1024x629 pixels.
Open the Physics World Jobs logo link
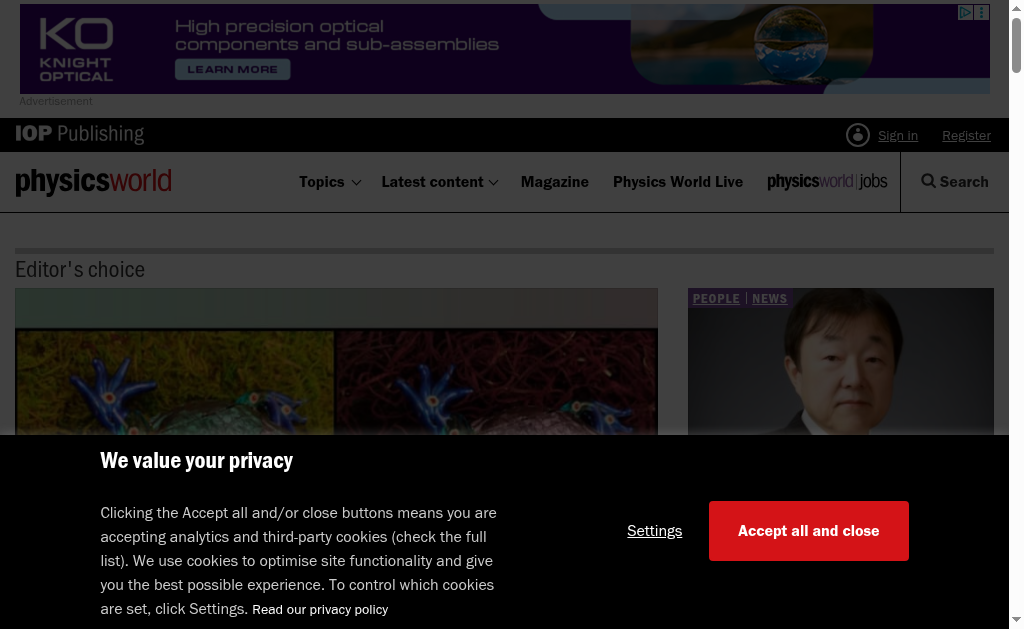click(827, 182)
